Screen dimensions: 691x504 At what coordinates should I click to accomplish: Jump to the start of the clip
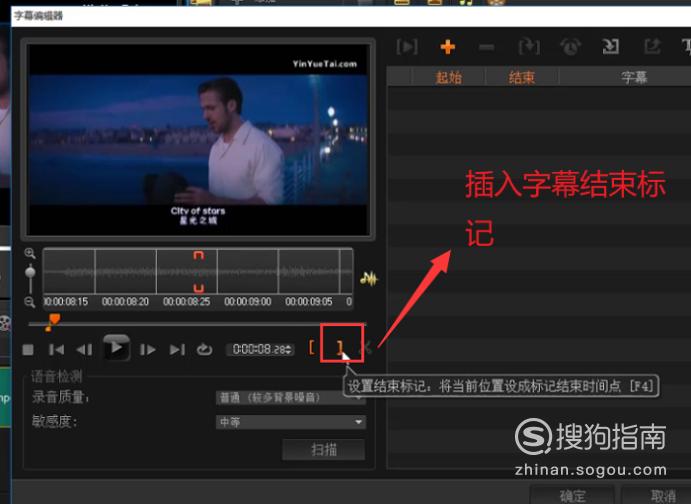(56, 350)
